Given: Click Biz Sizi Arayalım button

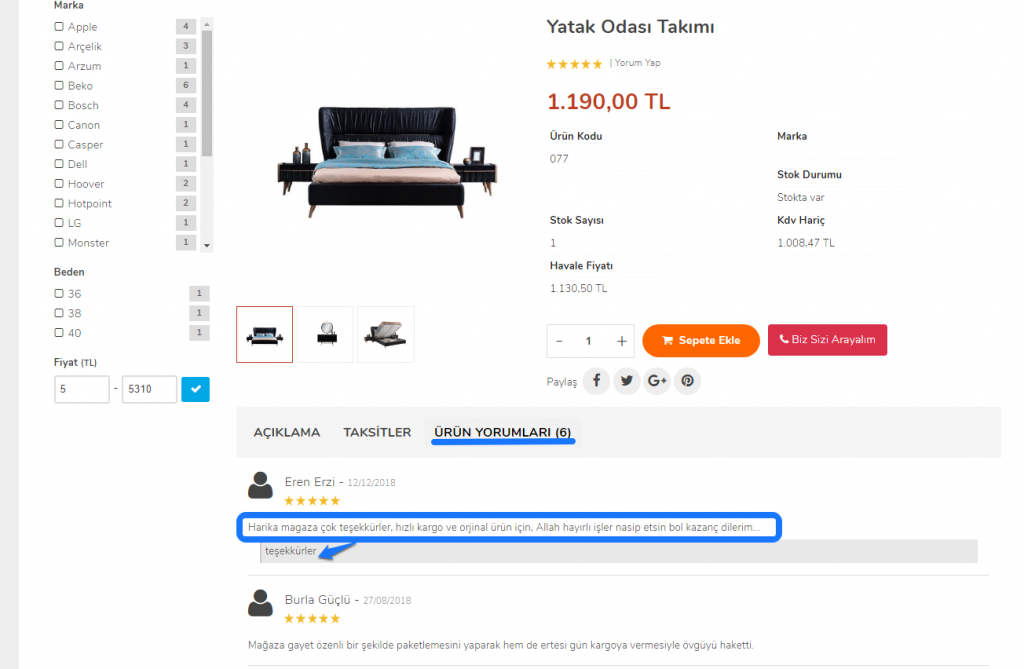Looking at the screenshot, I should coord(827,340).
